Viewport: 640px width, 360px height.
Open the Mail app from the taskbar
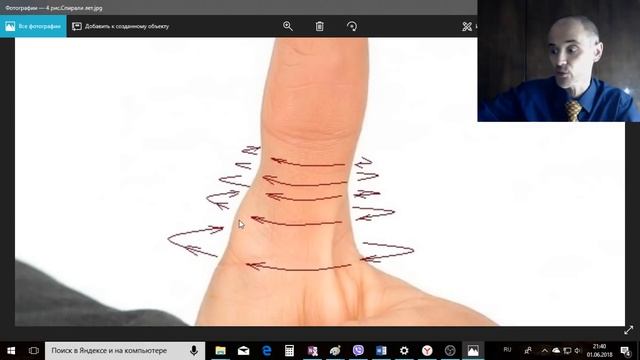(x=244, y=351)
